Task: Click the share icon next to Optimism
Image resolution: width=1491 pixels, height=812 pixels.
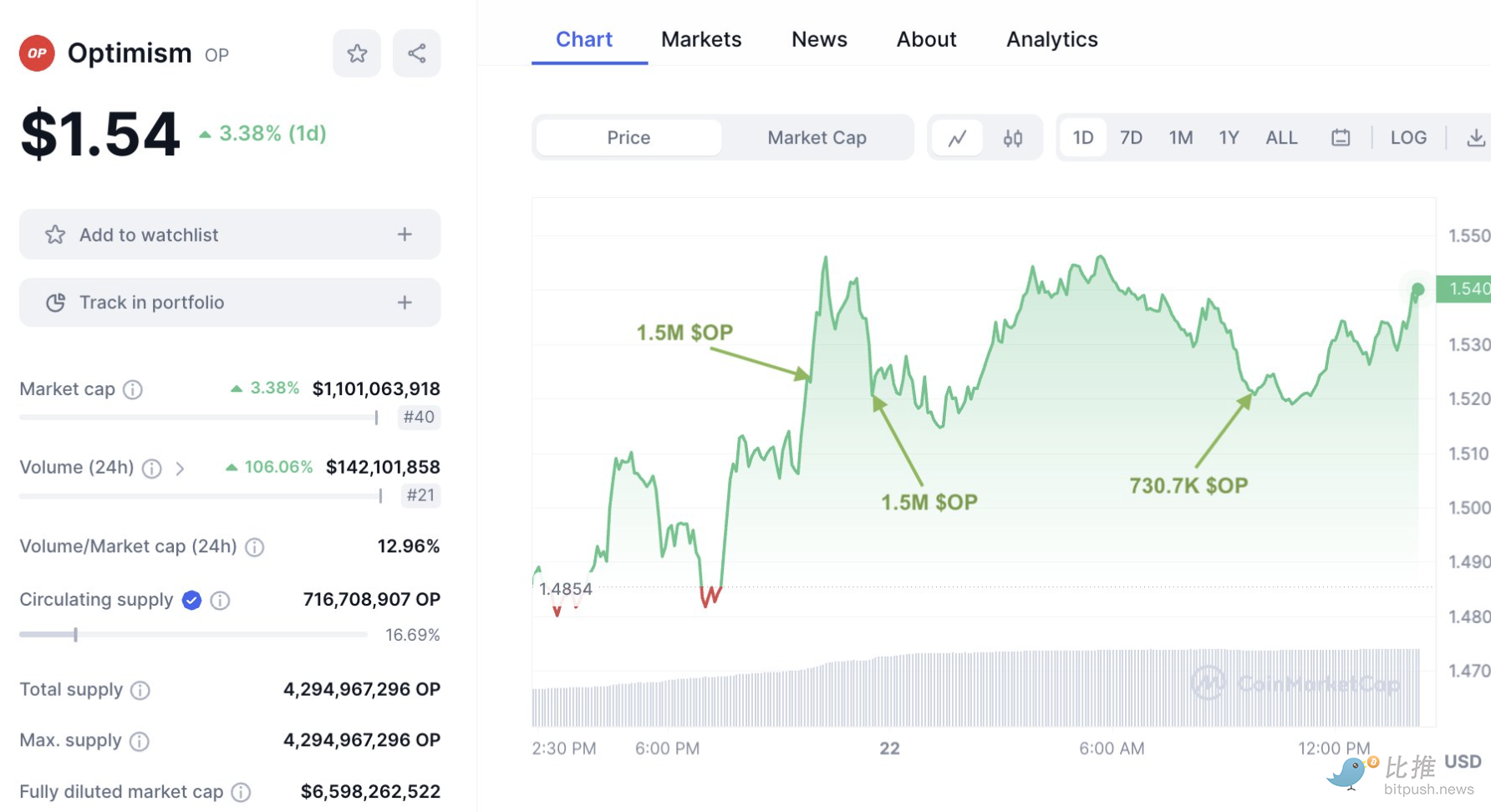Action: 417,53
